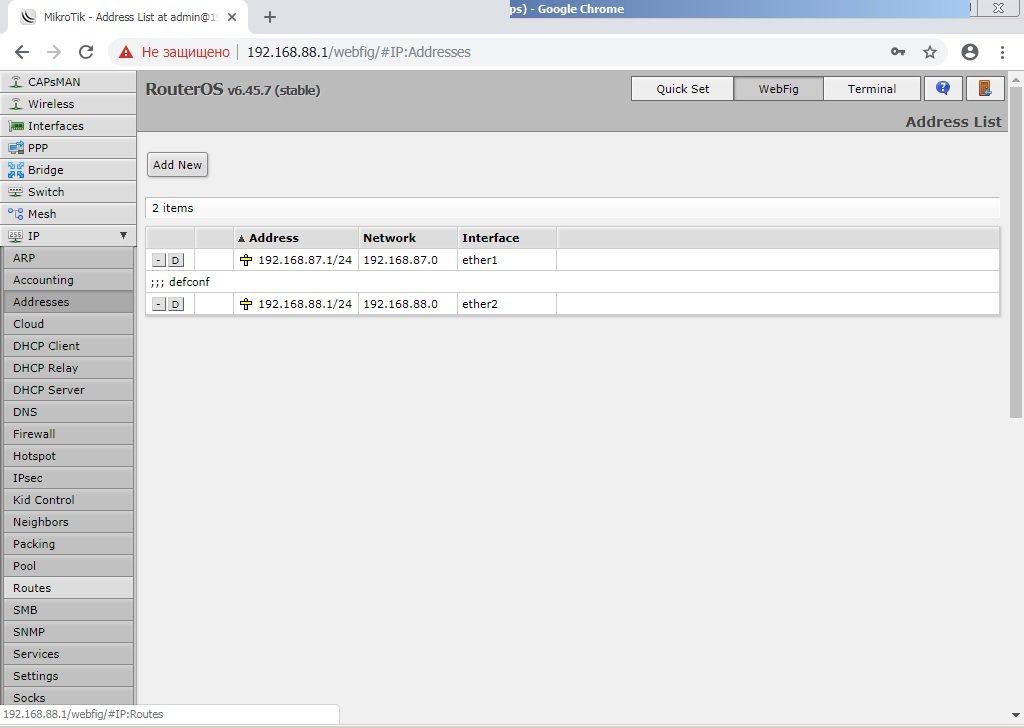
Task: Sort by the Network column header
Action: coord(408,238)
